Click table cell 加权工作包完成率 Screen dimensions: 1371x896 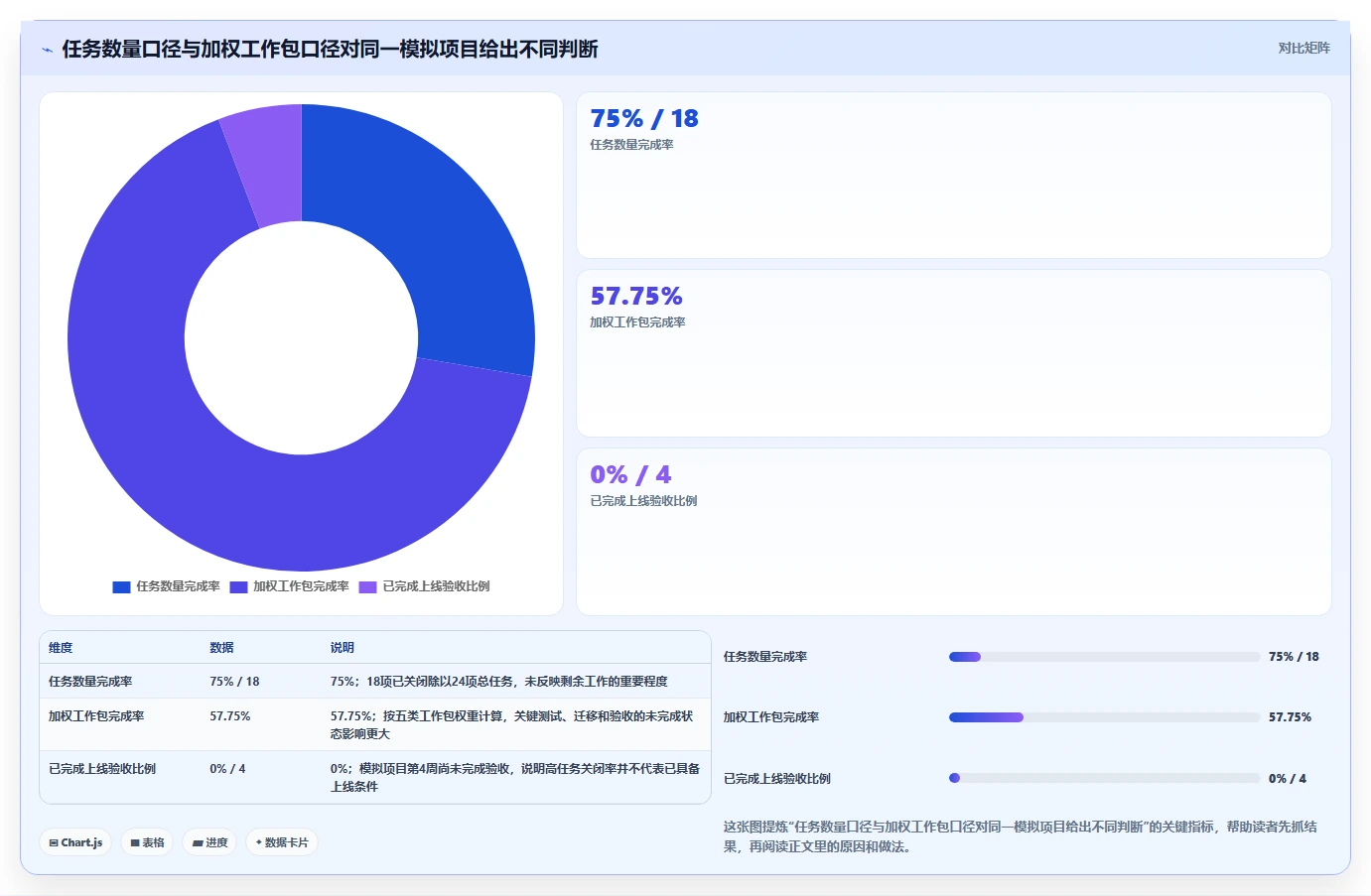[x=96, y=716]
